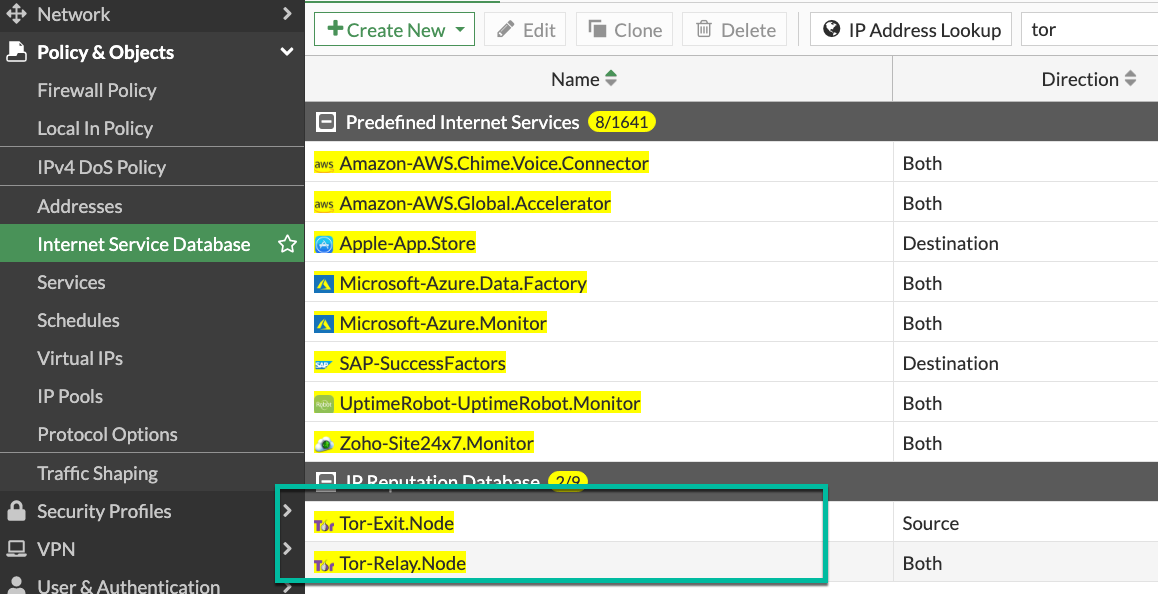1158x594 pixels.
Task: Click the Microsoft-Azure.Data.Factory icon
Action: pyautogui.click(x=324, y=284)
